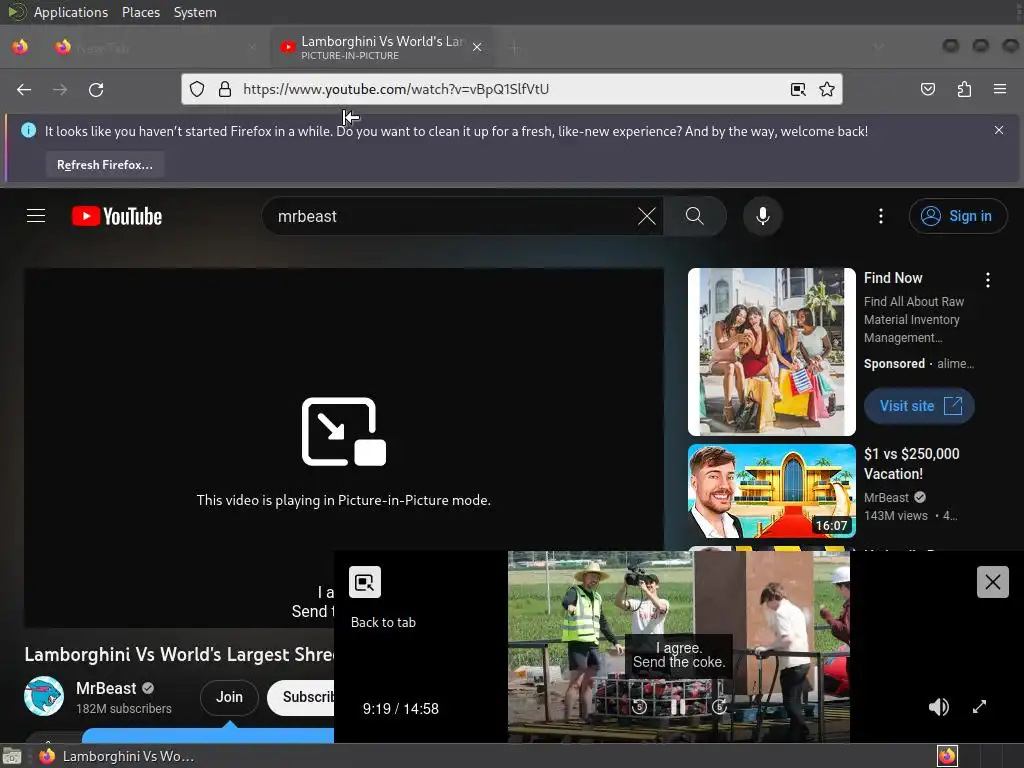Subscribe to MrBeast channel
Image resolution: width=1024 pixels, height=768 pixels.
tap(301, 697)
